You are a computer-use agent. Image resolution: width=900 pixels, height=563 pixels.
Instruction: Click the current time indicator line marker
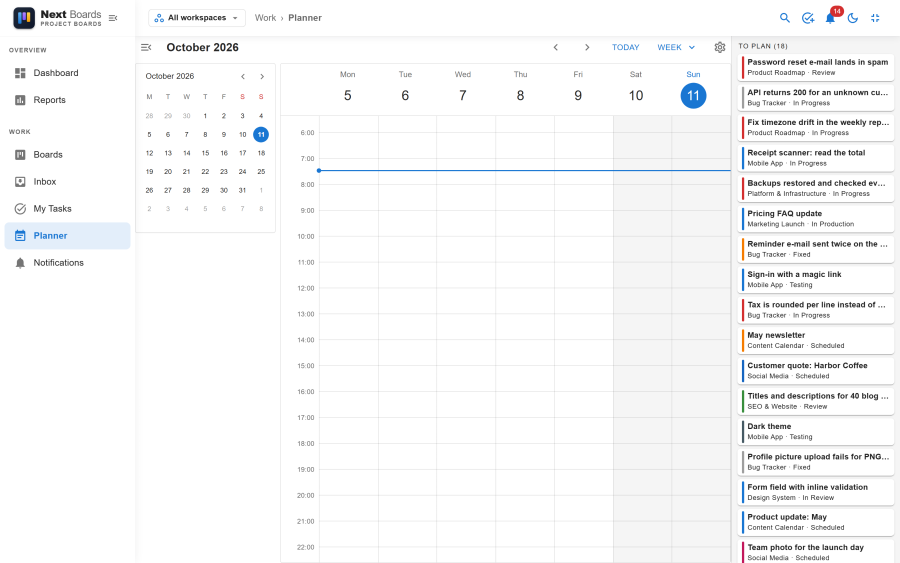(x=319, y=170)
